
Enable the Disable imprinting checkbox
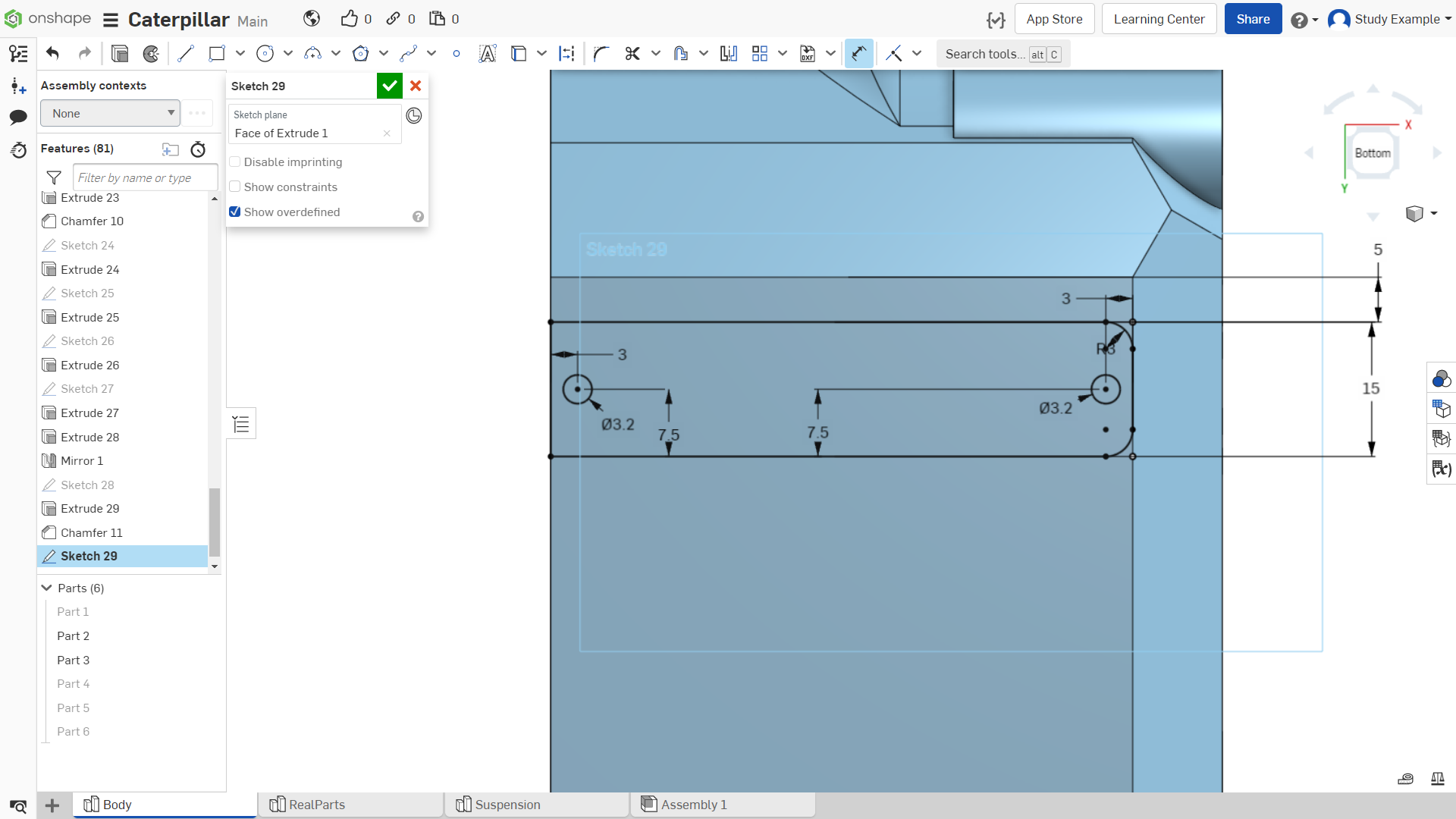[x=235, y=162]
